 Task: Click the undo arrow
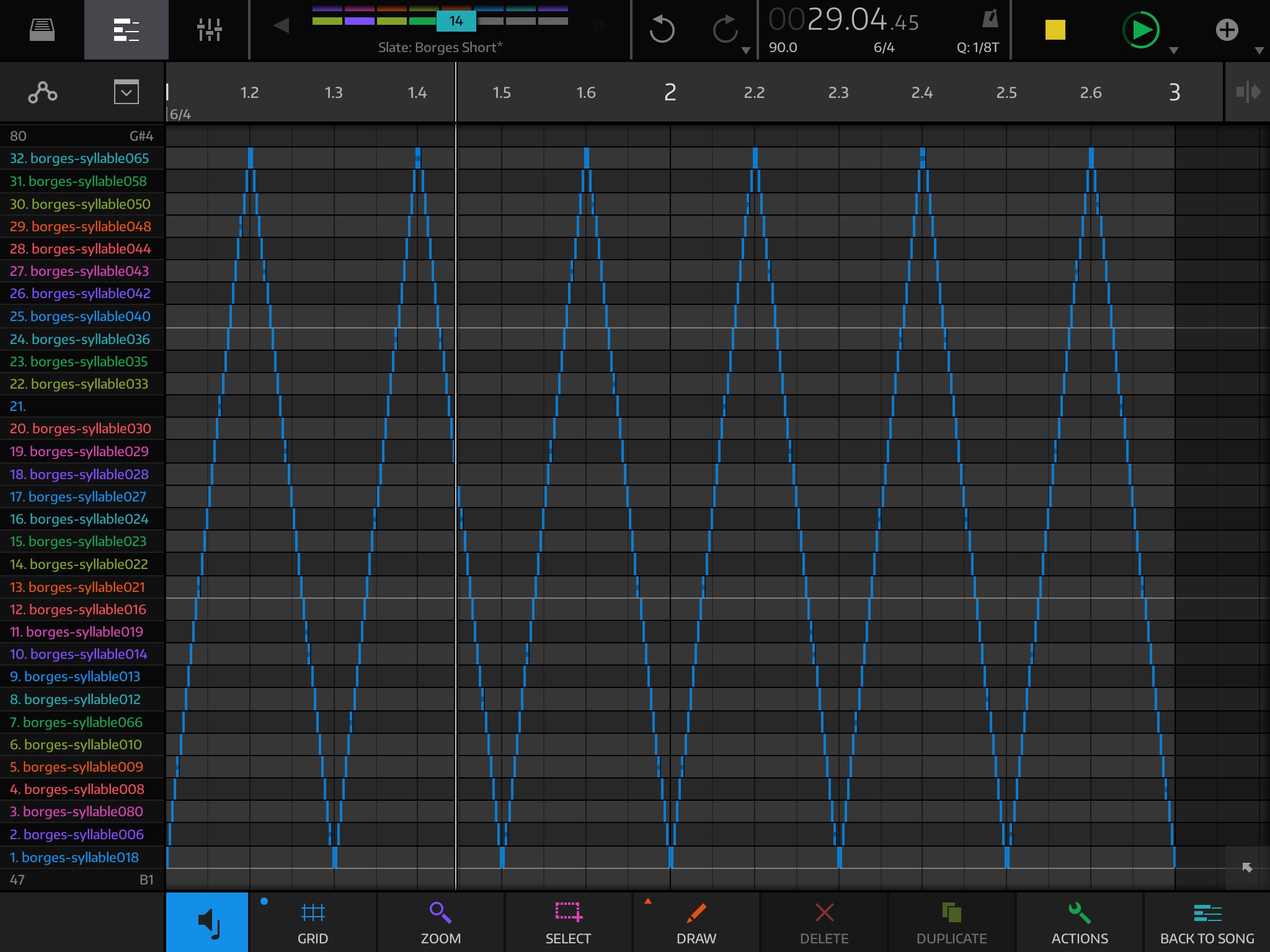click(662, 29)
